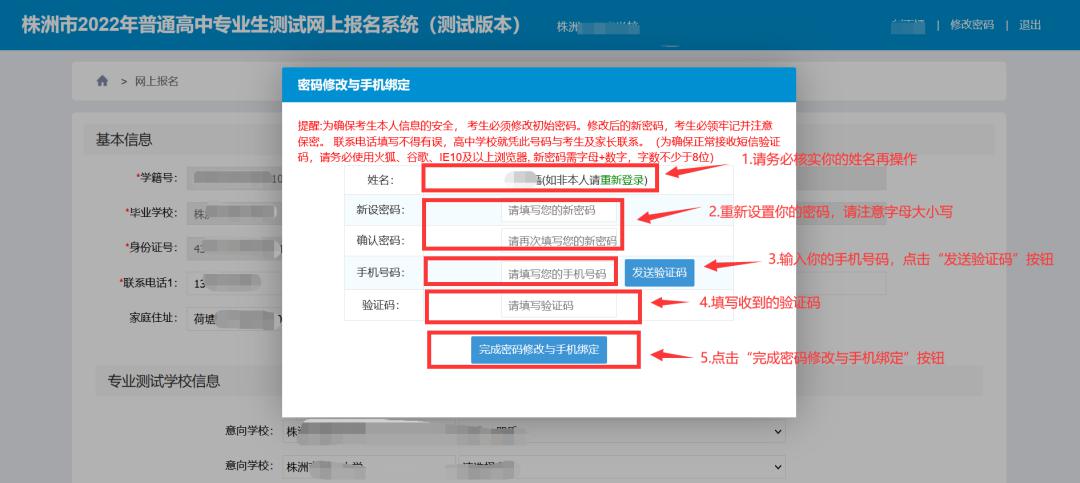This screenshot has height=483, width=1080.
Task: Expand the dropdown arrow at the end of the first 意向学校 row
Action: click(x=778, y=431)
